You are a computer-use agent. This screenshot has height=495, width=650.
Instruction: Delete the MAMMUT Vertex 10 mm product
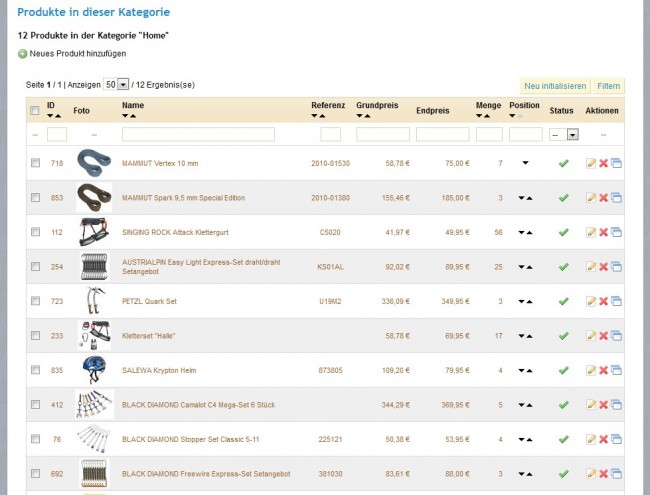pyautogui.click(x=604, y=163)
